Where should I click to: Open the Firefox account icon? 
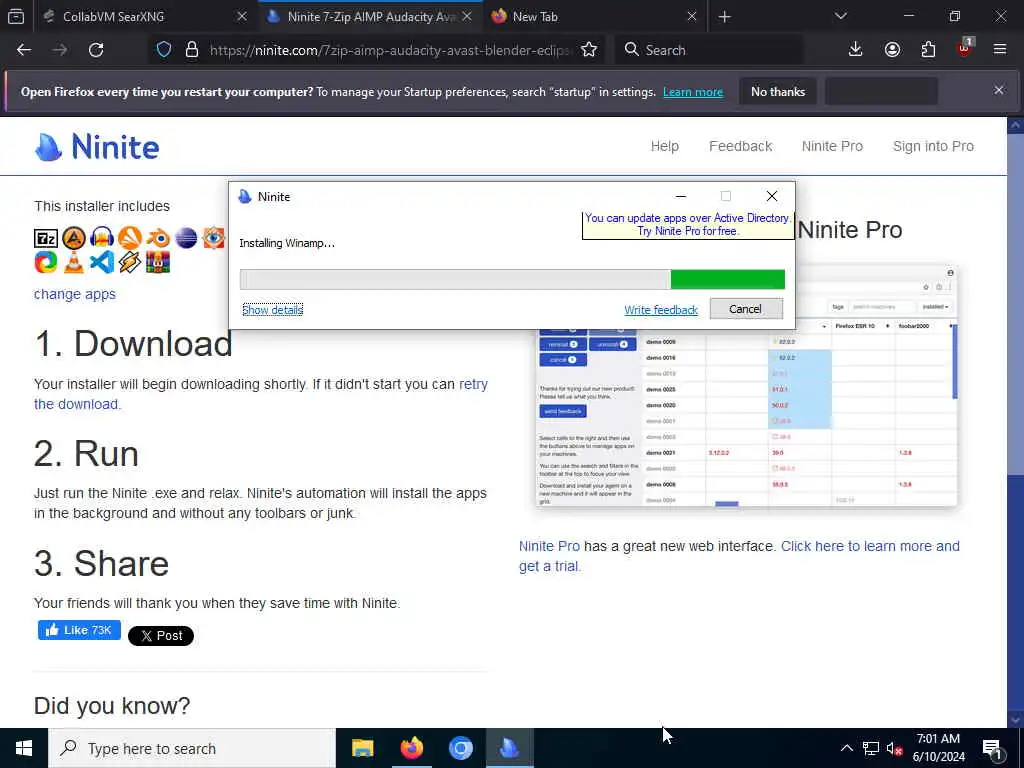pyautogui.click(x=892, y=50)
